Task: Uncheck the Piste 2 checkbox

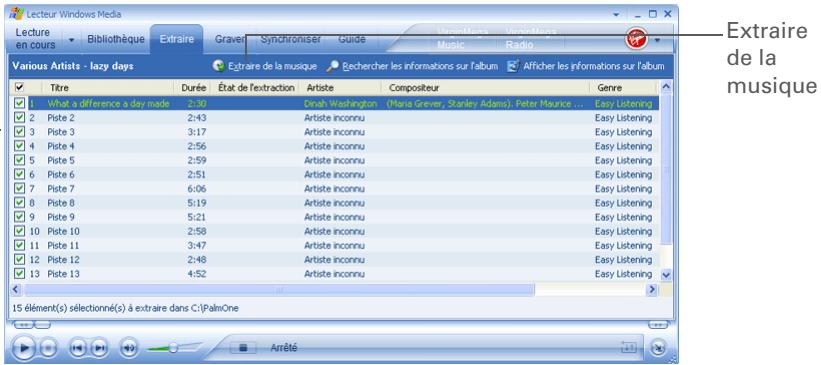Action: 19,118
